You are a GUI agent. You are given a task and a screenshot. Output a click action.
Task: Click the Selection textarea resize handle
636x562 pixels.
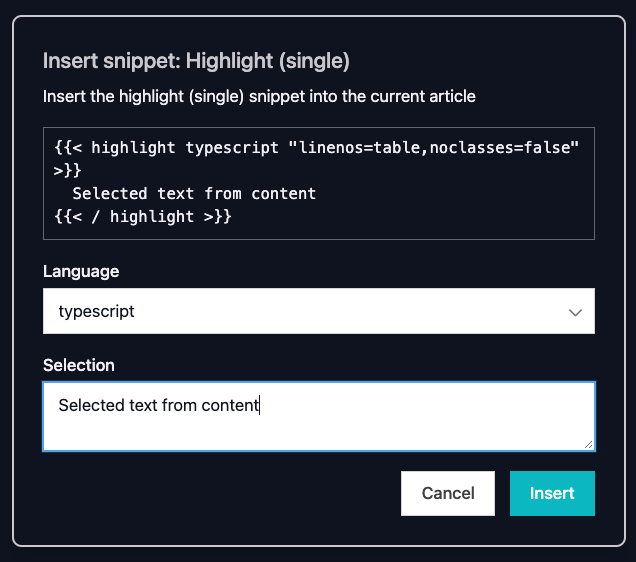point(588,444)
